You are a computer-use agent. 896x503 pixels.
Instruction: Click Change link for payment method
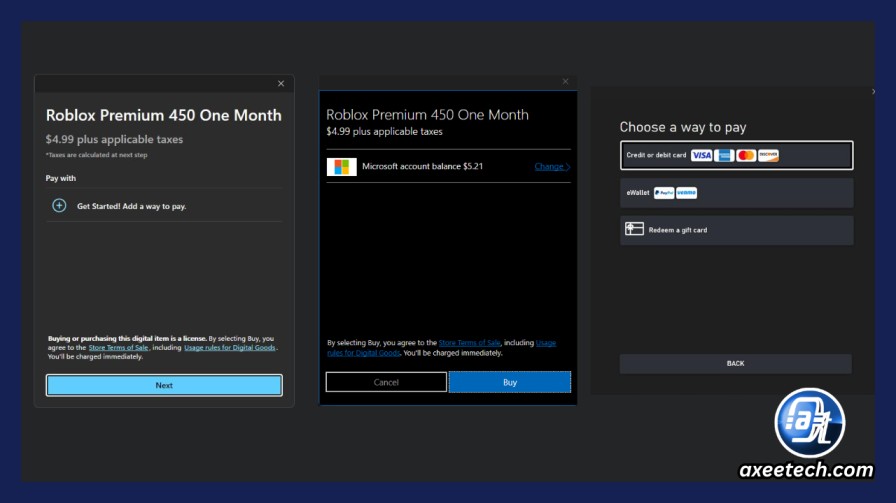pyautogui.click(x=552, y=166)
